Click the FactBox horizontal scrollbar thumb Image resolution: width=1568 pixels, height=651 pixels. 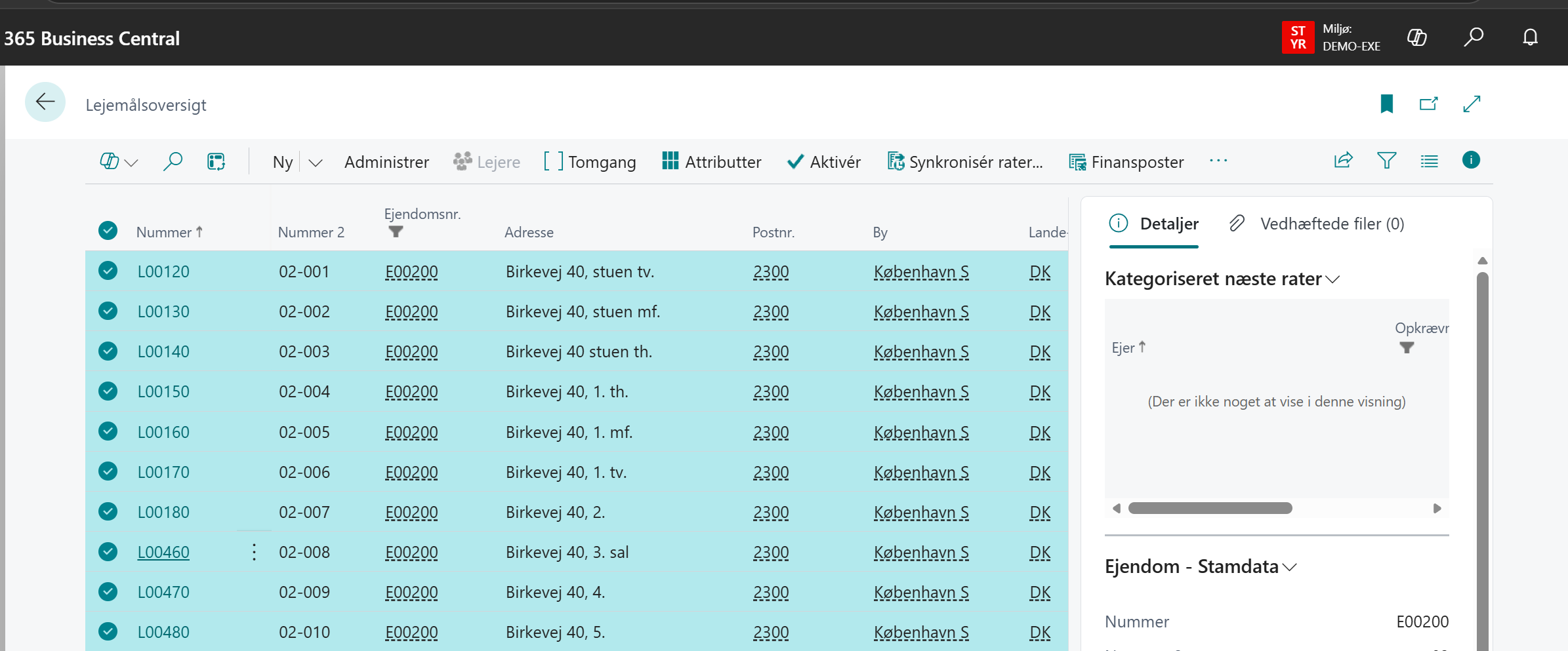(1210, 508)
